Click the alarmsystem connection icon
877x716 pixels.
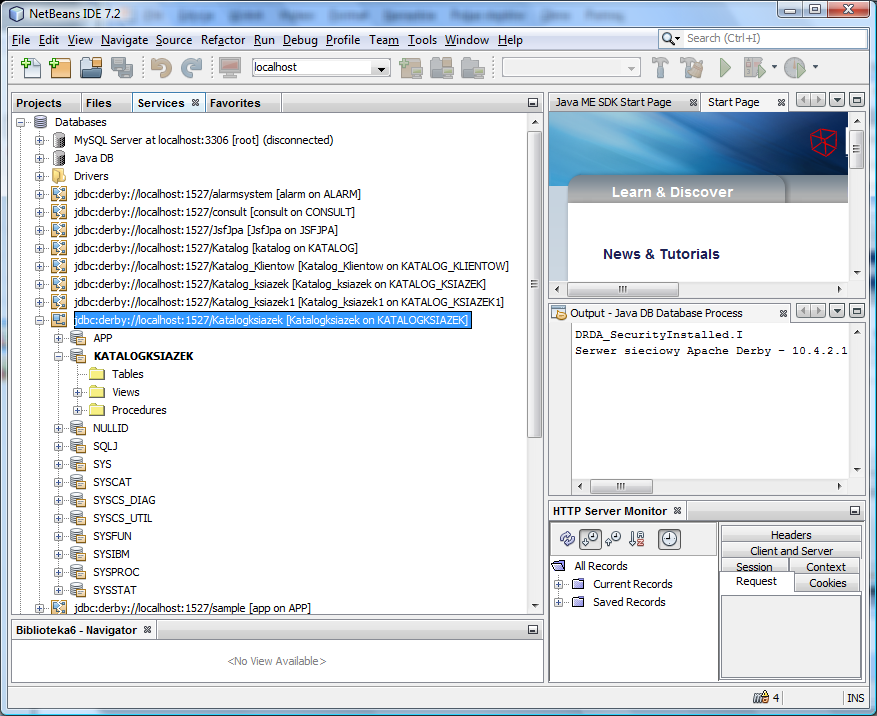59,194
